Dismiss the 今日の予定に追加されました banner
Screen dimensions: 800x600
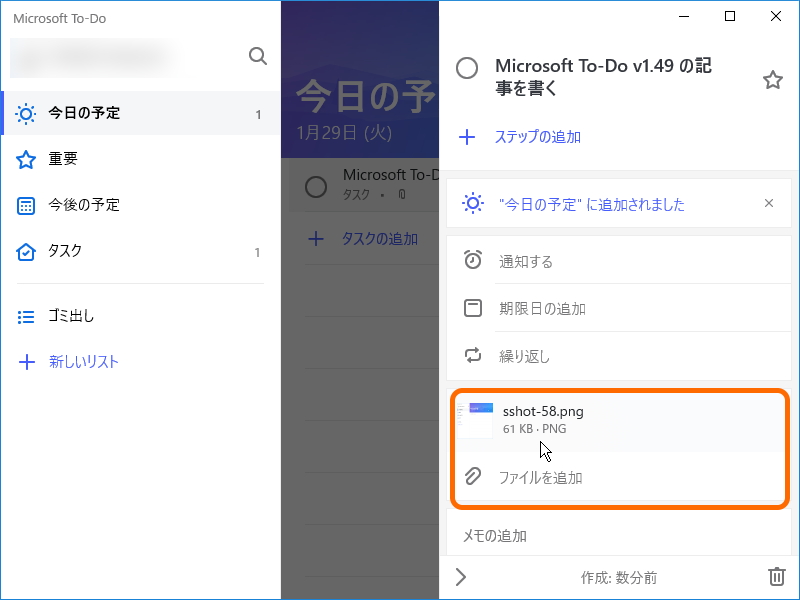[x=768, y=203]
